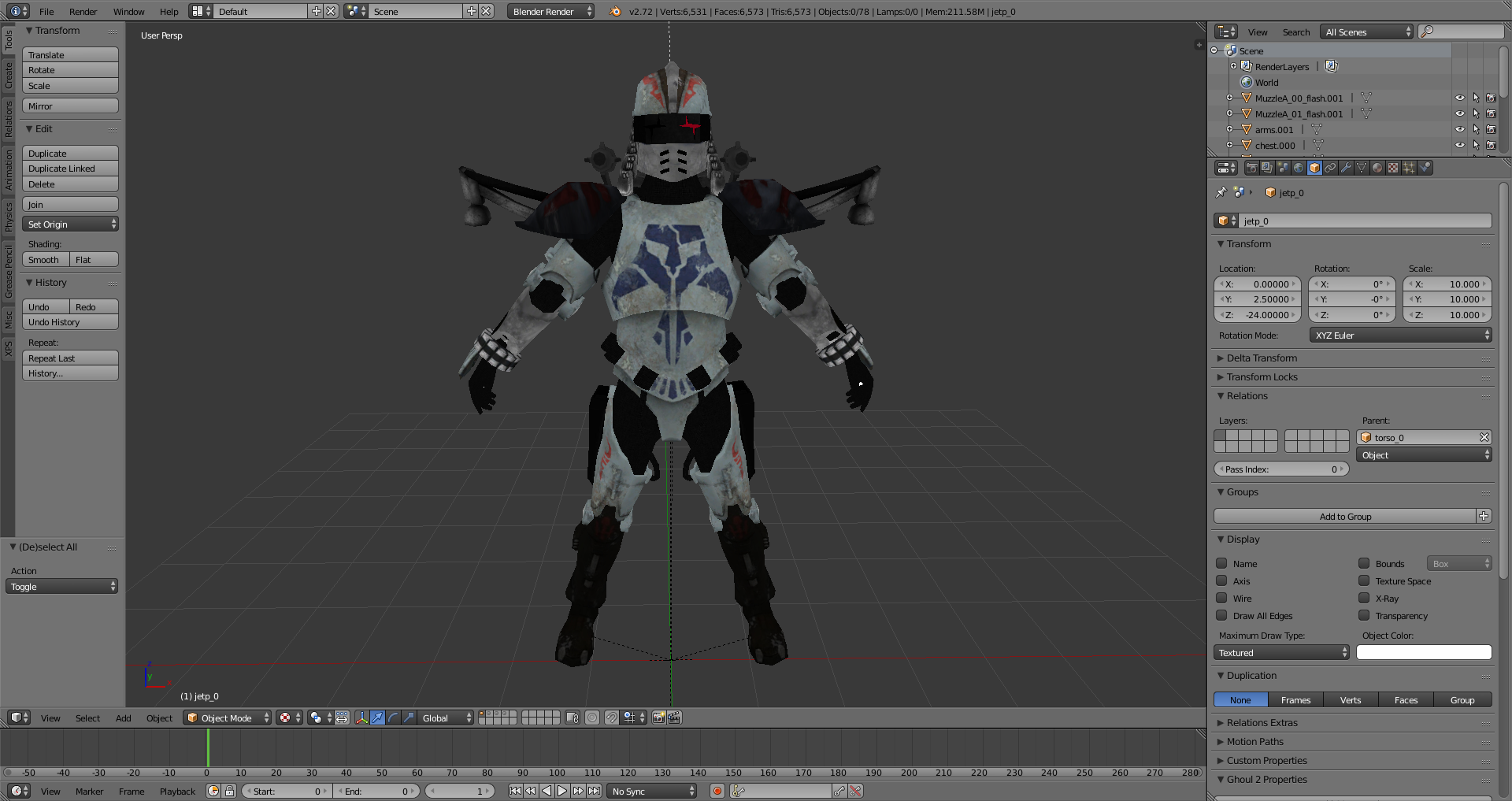Jump to the start frame in playback controls

[x=515, y=792]
